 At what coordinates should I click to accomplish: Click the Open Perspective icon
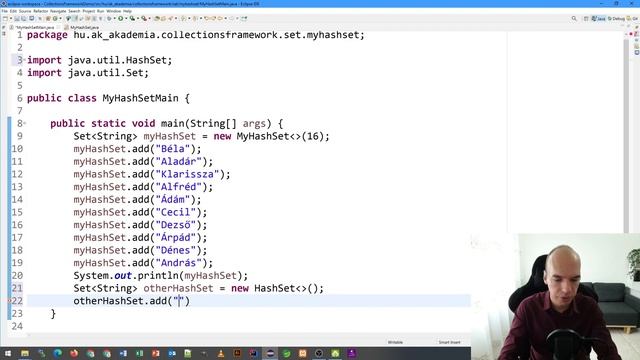coord(586,18)
